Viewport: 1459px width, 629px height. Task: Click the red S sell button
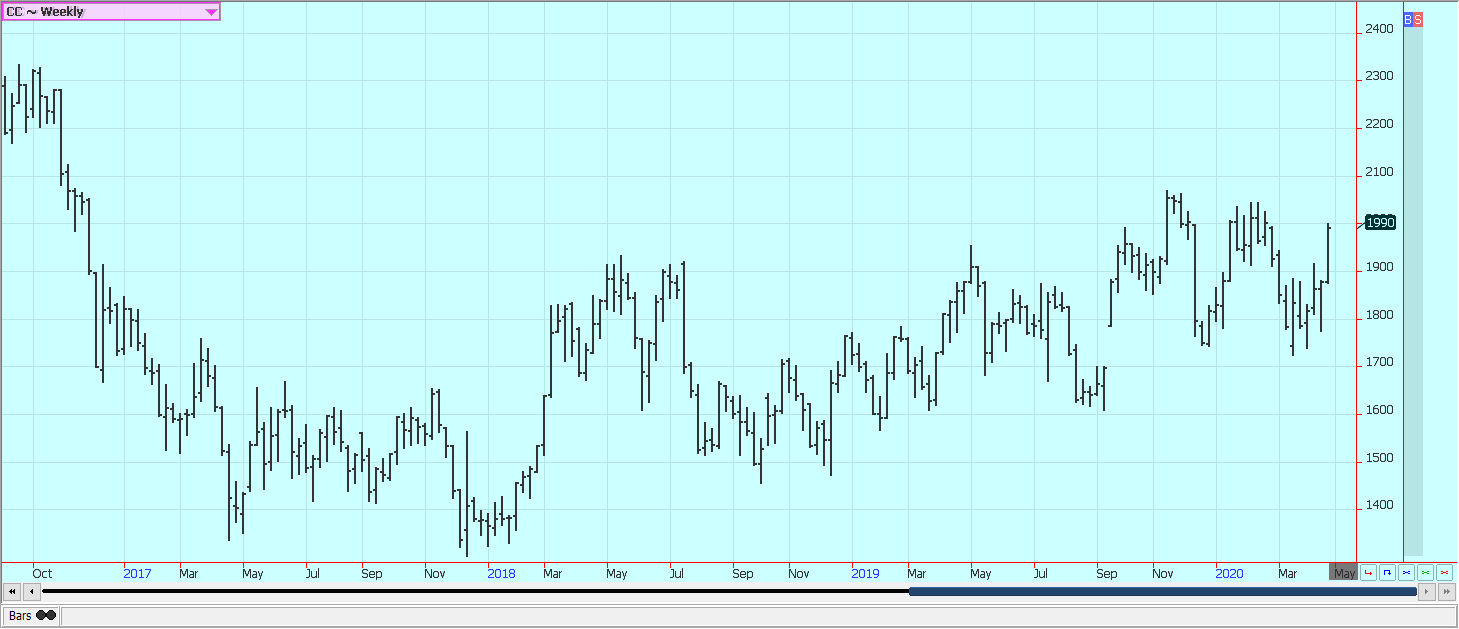[1418, 19]
